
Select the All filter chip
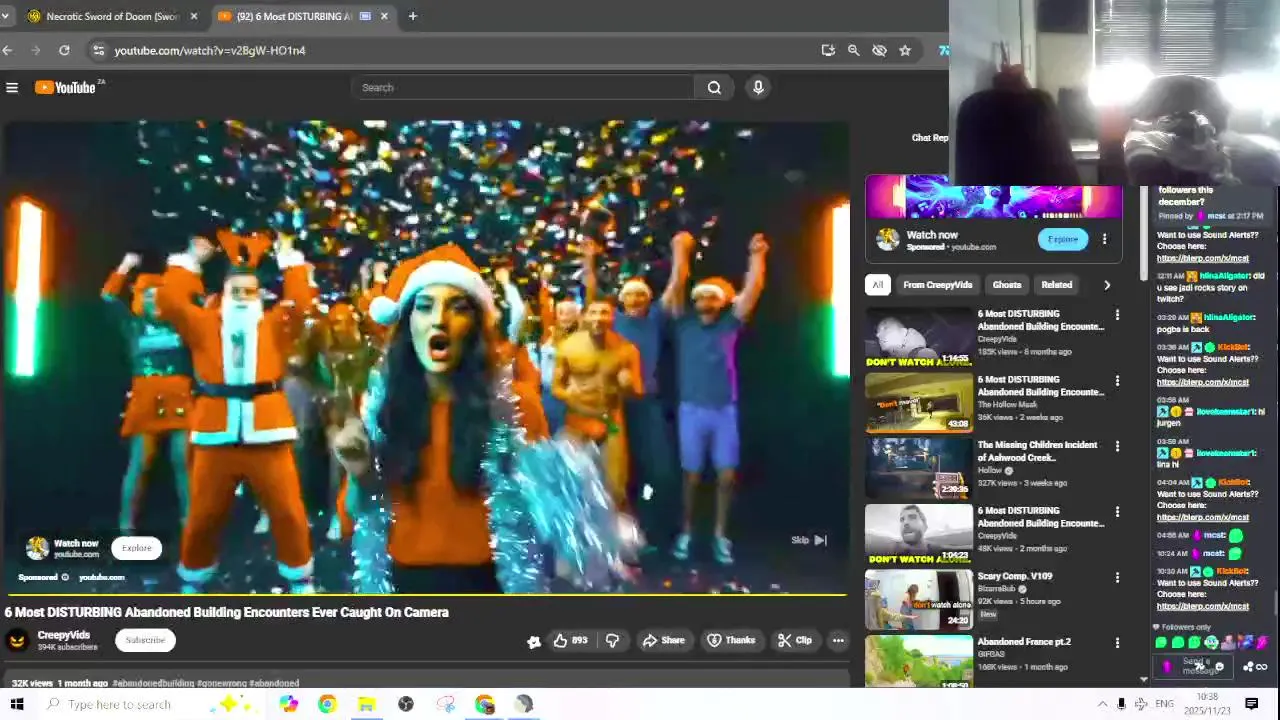(877, 285)
